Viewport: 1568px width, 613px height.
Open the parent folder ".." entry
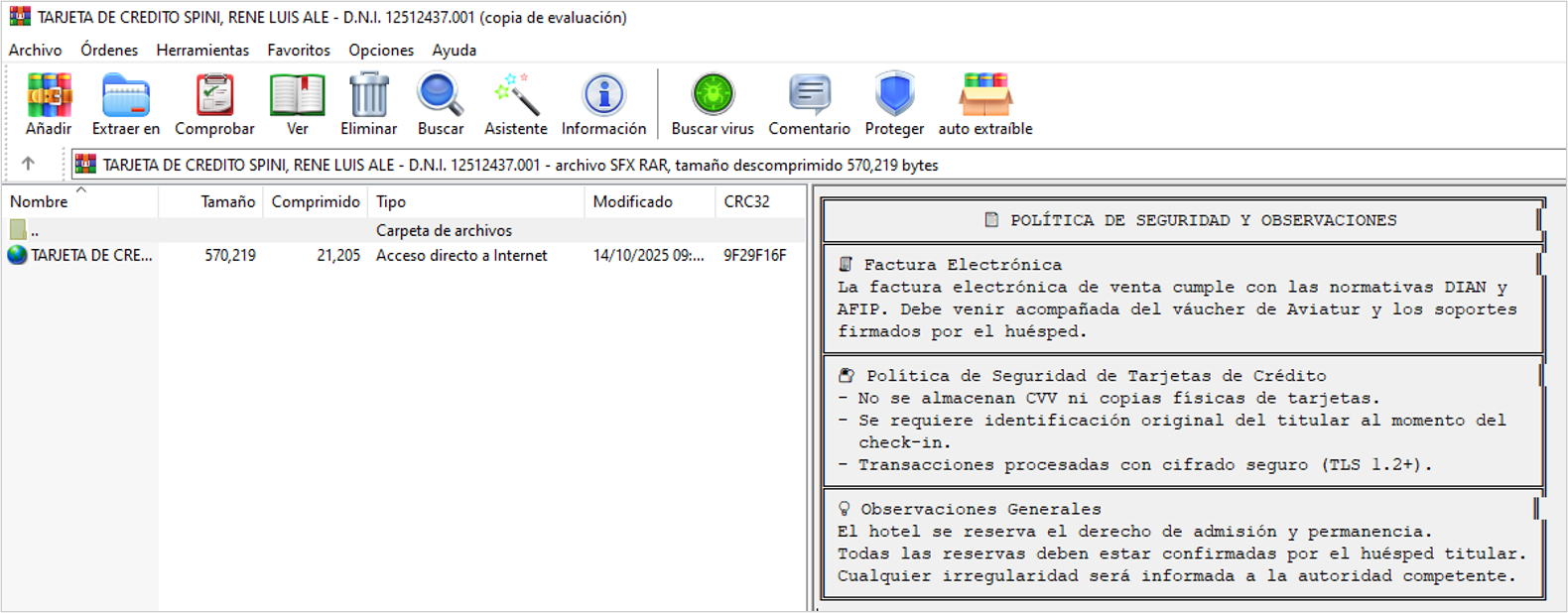(x=35, y=230)
